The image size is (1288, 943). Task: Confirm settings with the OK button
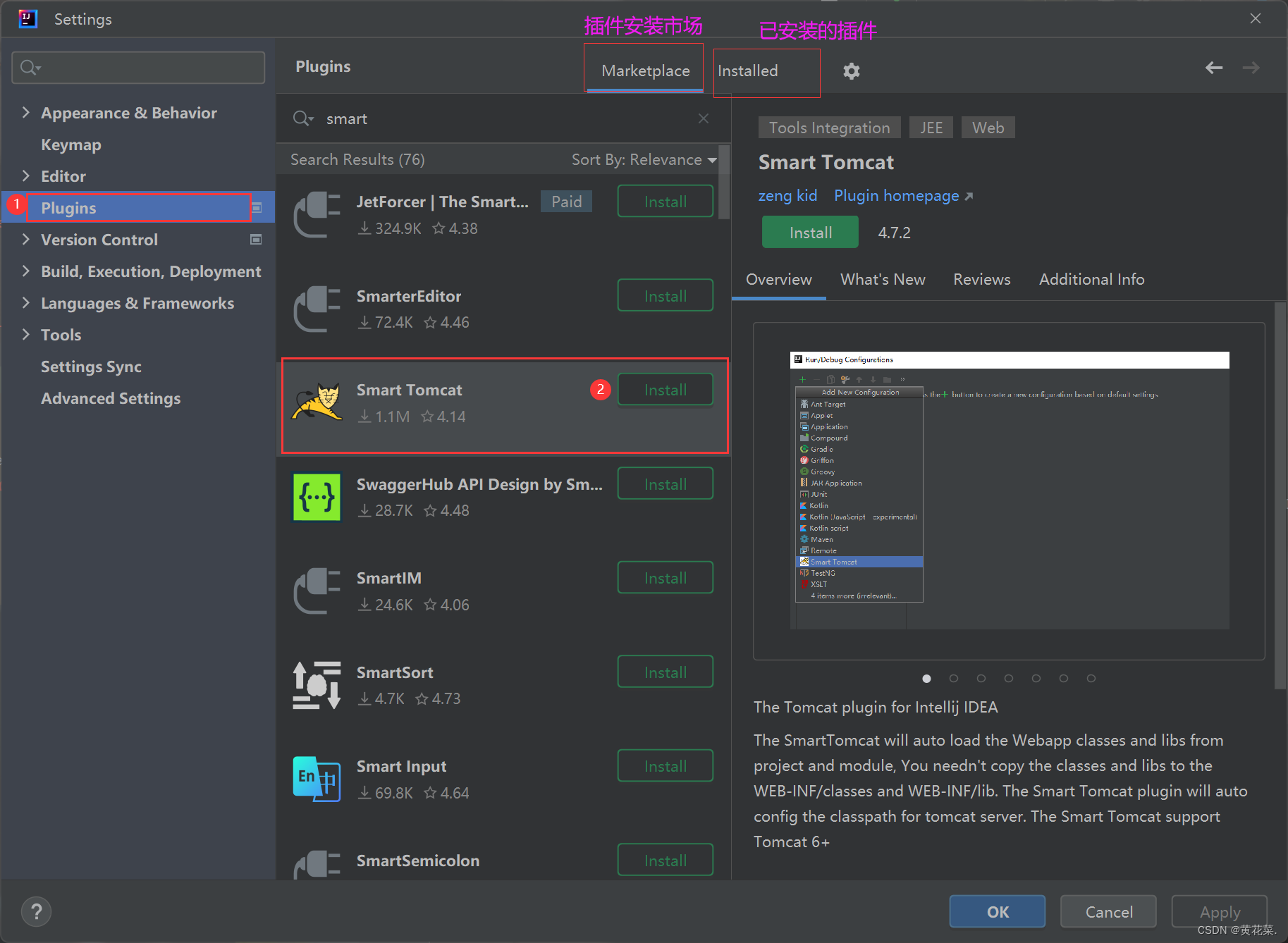[998, 912]
